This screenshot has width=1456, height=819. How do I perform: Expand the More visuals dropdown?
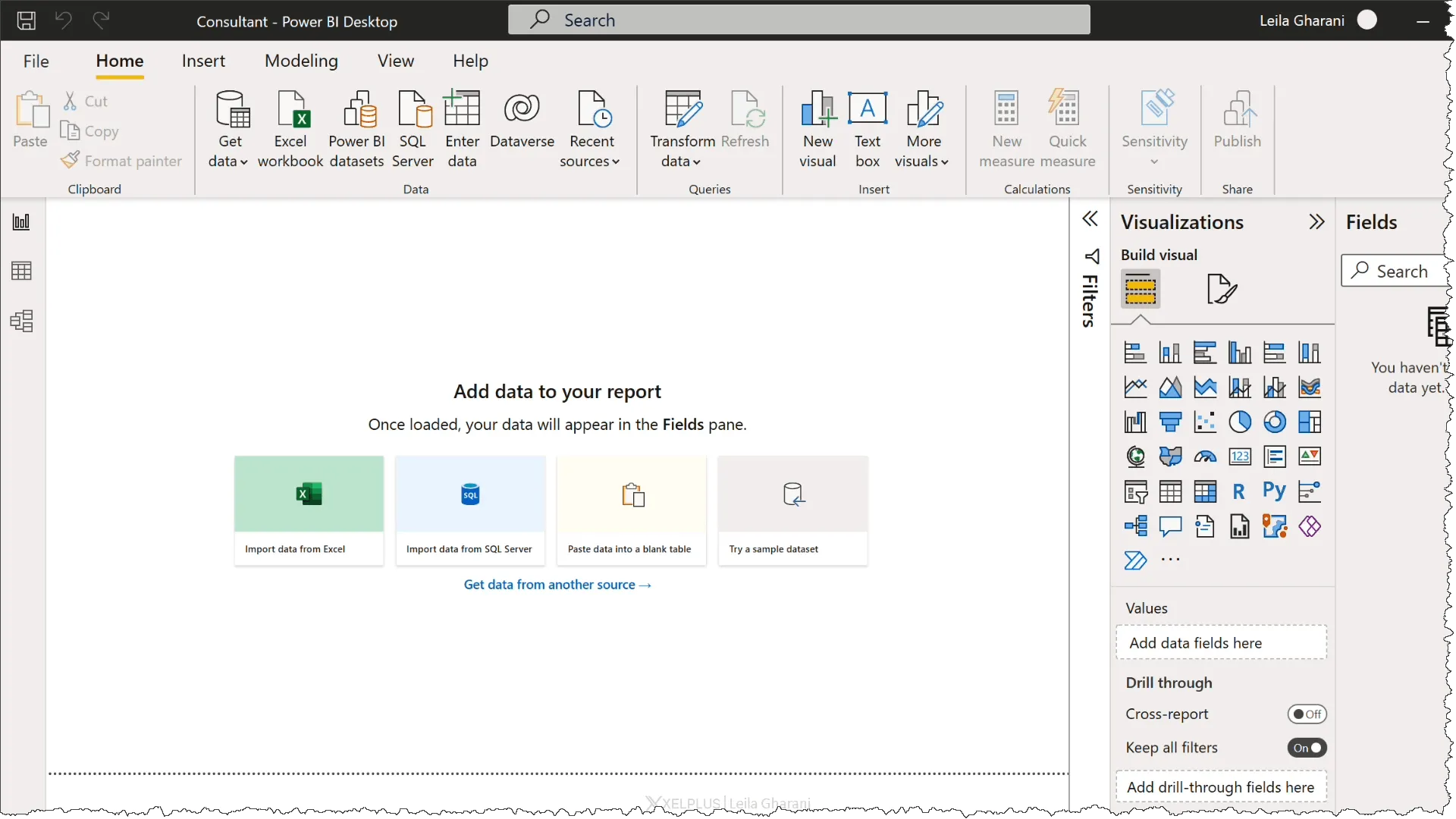click(922, 162)
